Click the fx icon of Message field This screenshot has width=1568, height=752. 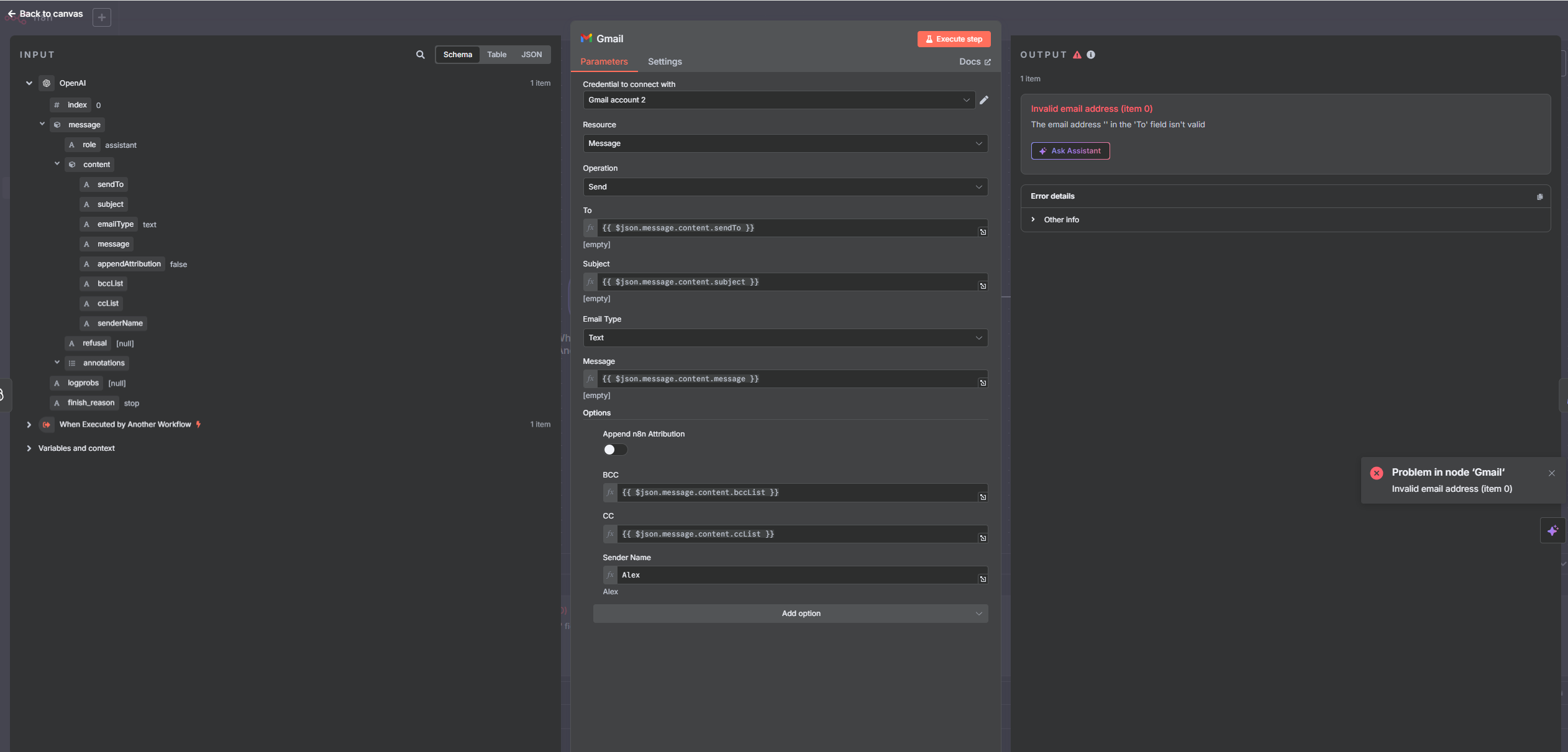(590, 379)
